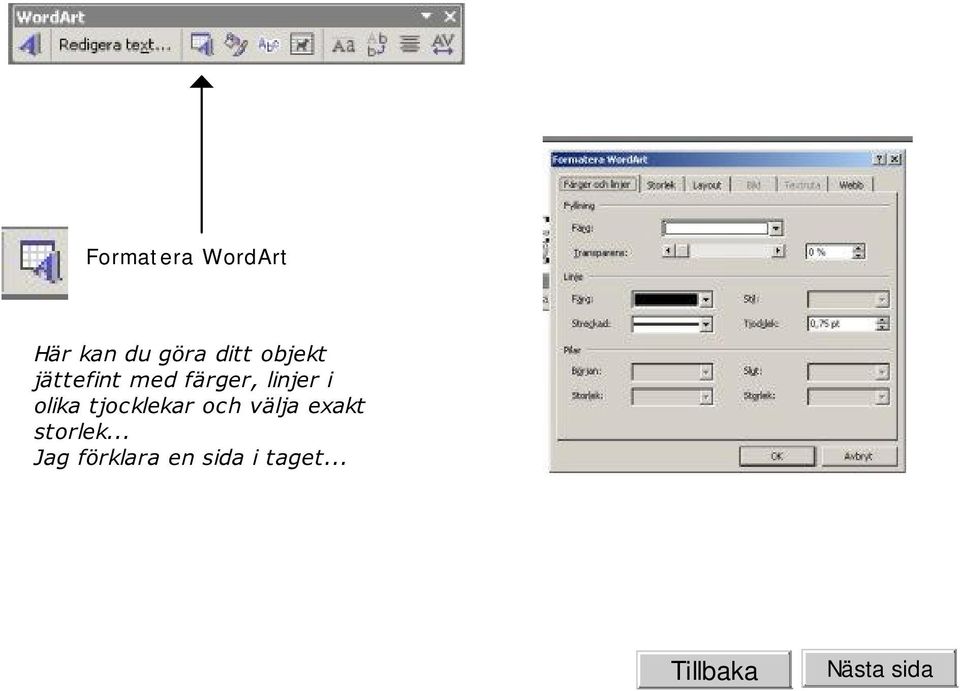Open WordArt toolbar options dropdown arrow
This screenshot has height=691, width=960.
427,17
